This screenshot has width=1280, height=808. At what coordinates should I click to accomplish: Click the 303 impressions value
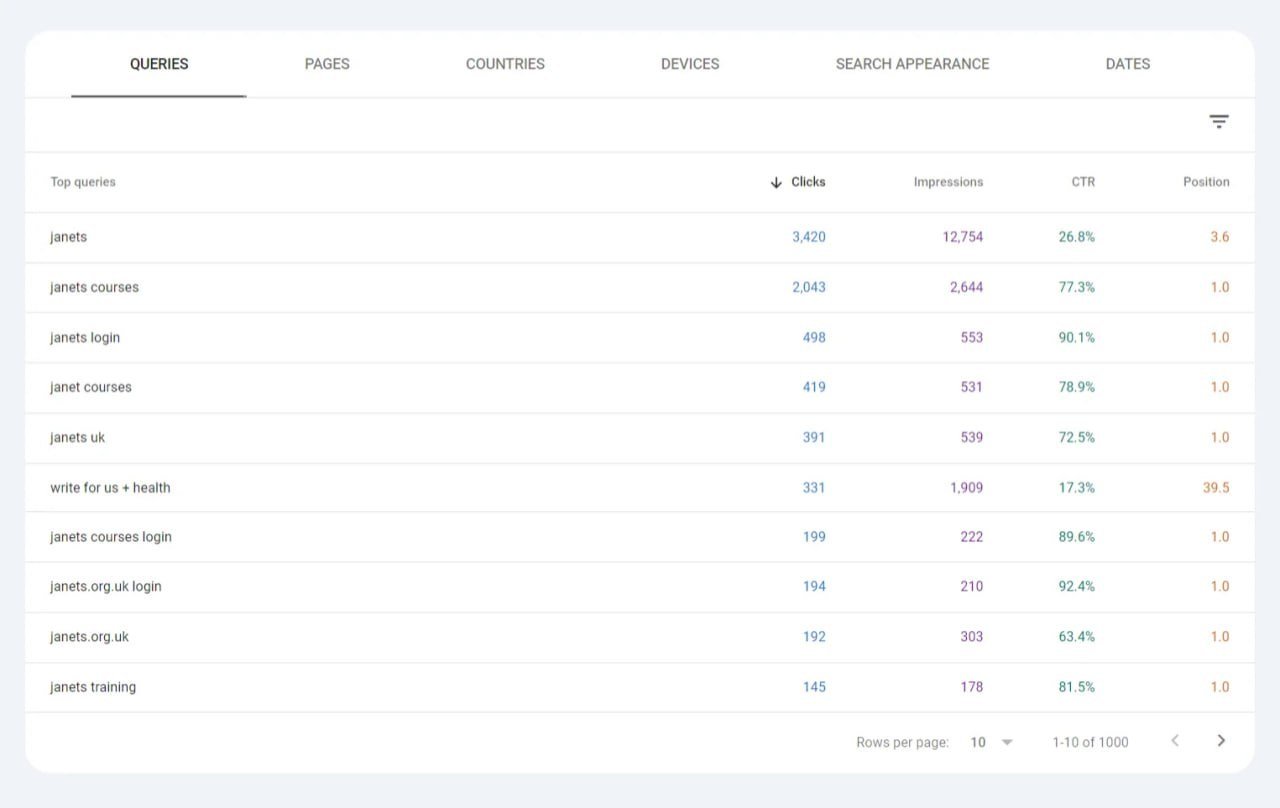click(972, 637)
